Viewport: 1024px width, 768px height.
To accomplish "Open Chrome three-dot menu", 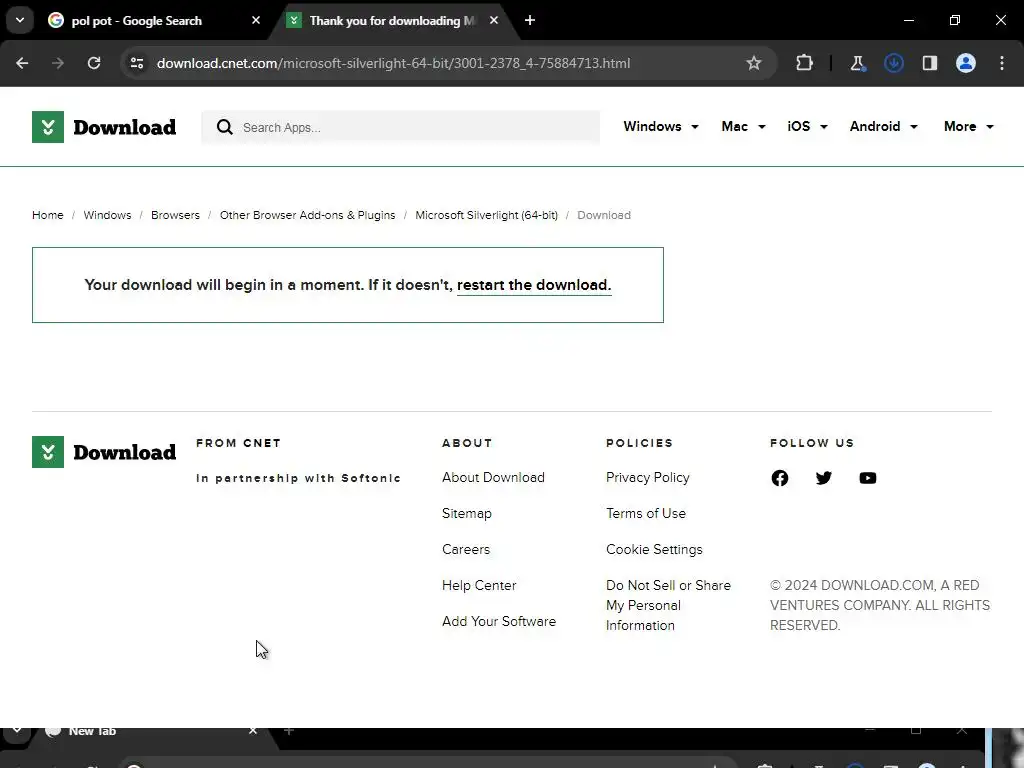I will coord(1002,63).
